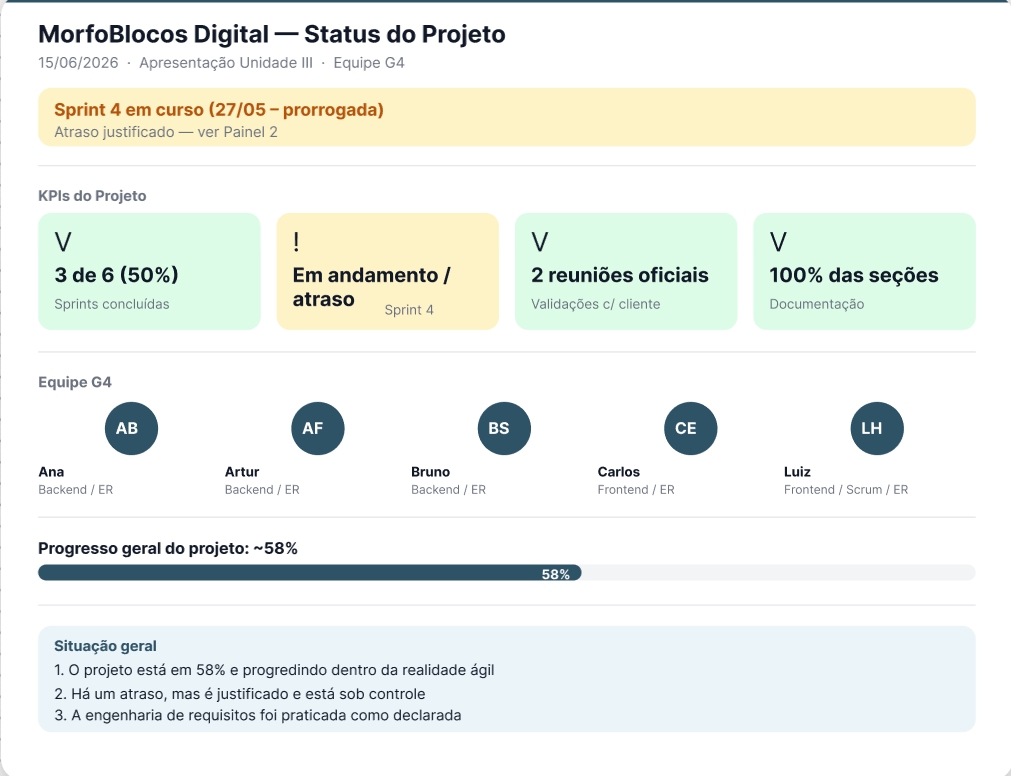Click 'Equipe G4' in the header subtitle
The width and height of the screenshot is (1011, 776).
pyautogui.click(x=369, y=63)
